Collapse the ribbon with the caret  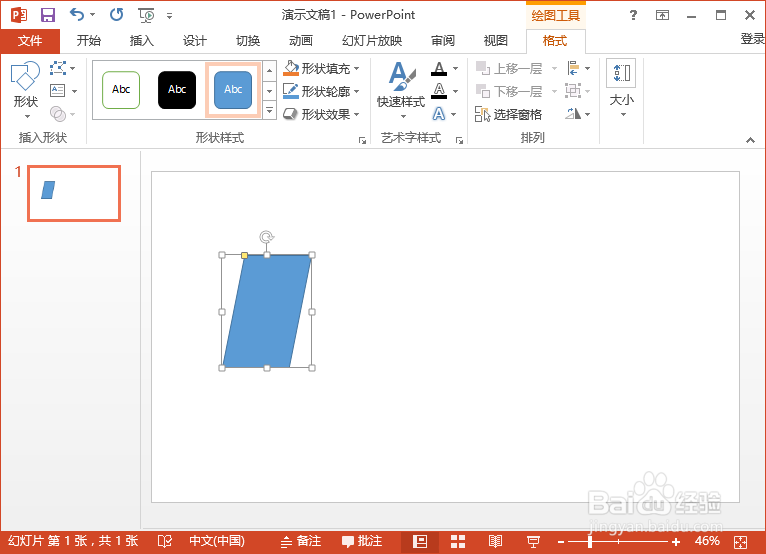[750, 141]
